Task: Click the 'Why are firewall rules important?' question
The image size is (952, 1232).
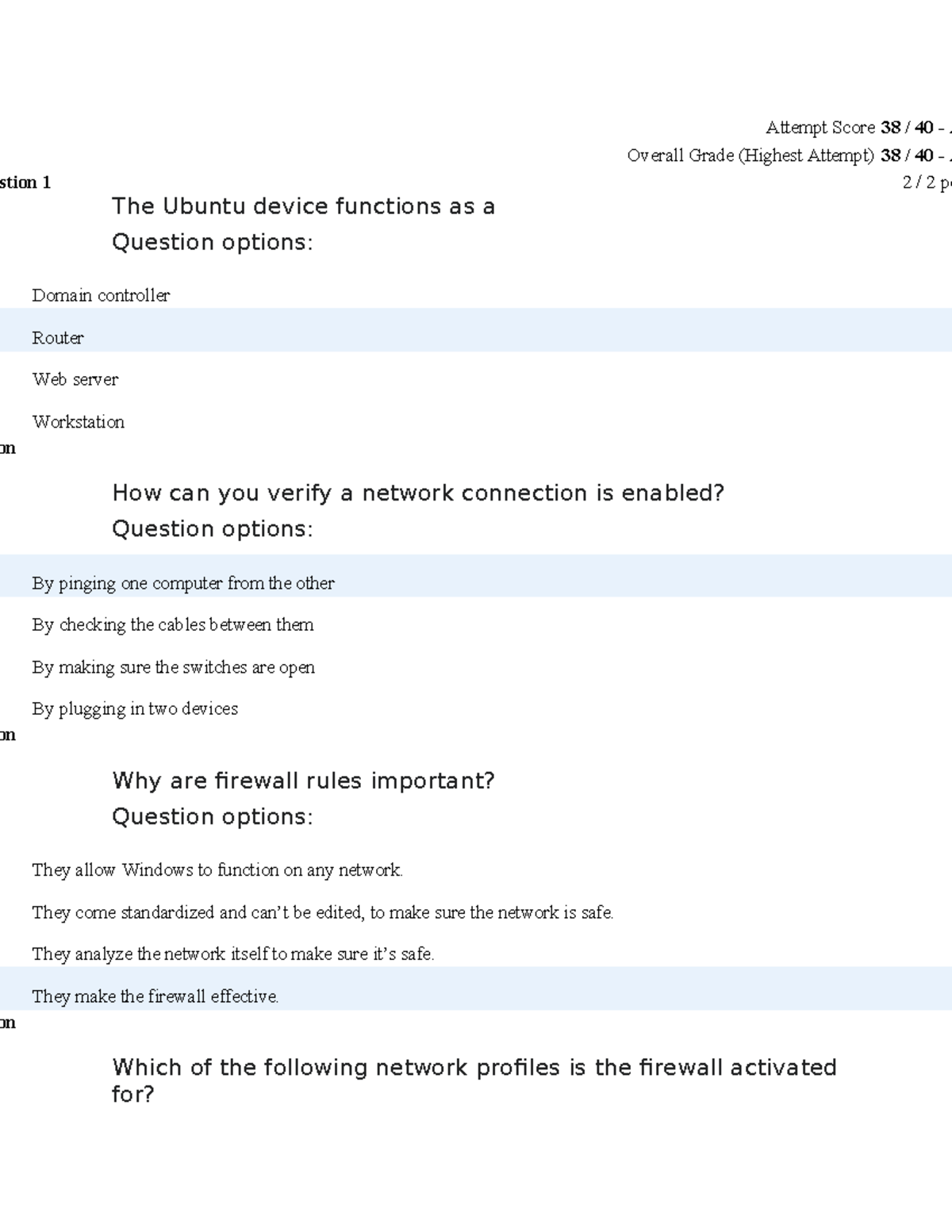Action: (x=303, y=781)
